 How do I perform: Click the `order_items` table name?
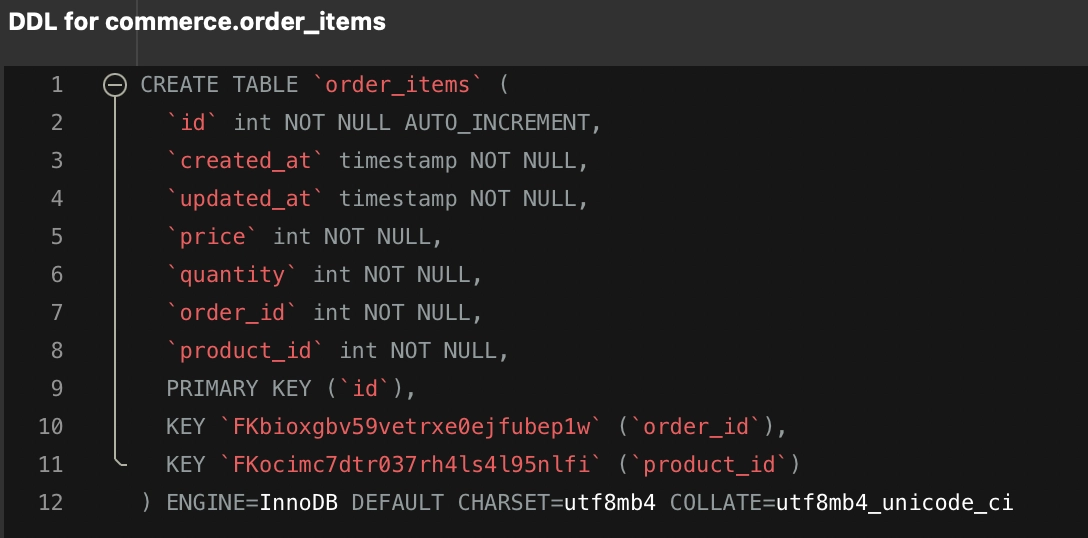[x=398, y=85]
